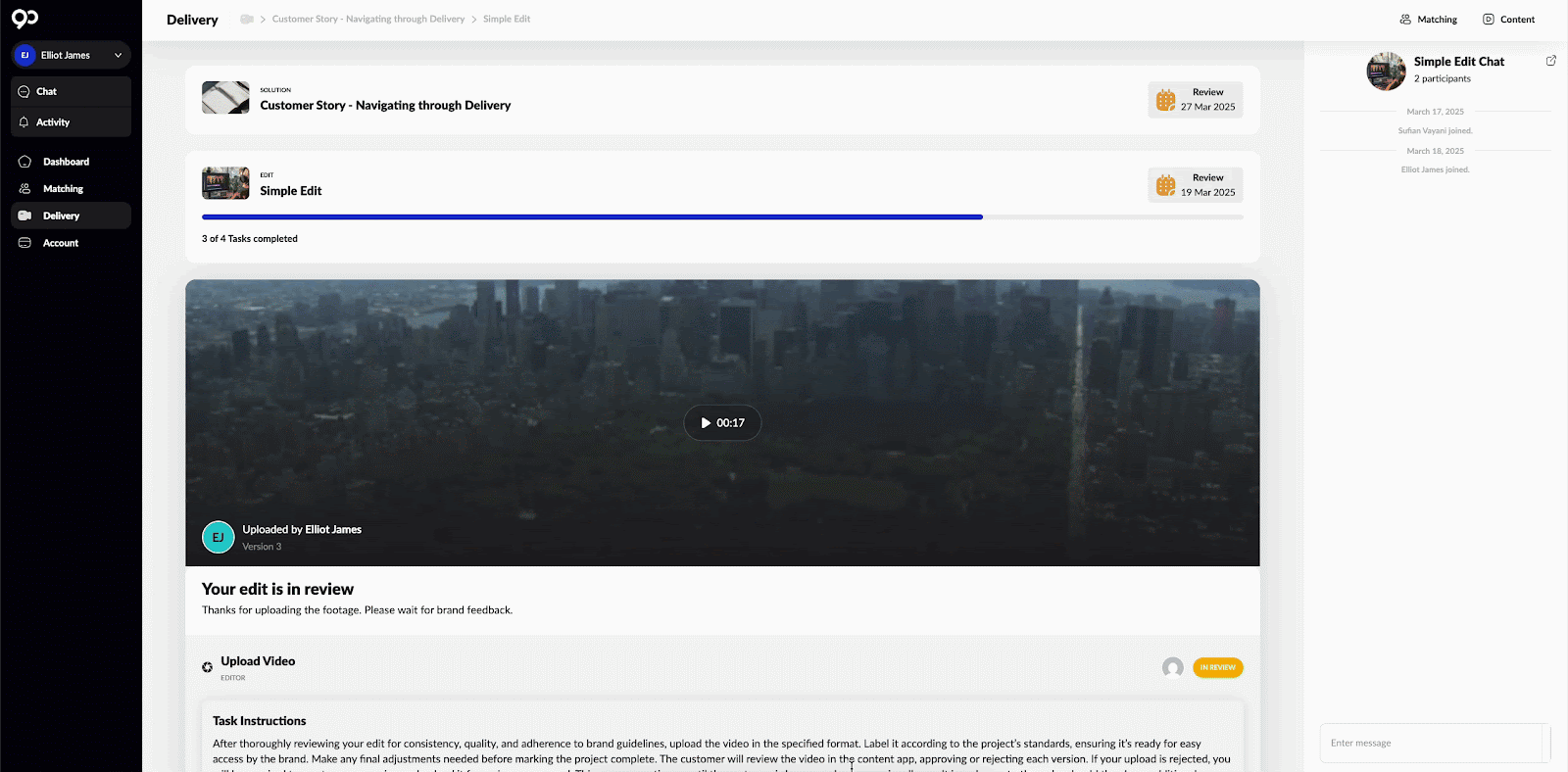Go to Dashboard in the sidebar
The height and width of the screenshot is (772, 1568).
[x=66, y=162]
